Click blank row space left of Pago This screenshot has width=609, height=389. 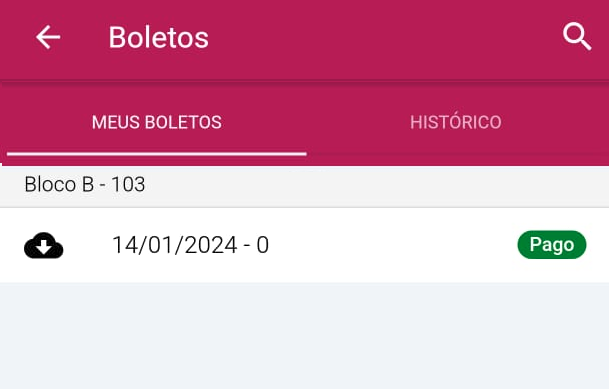click(x=392, y=245)
